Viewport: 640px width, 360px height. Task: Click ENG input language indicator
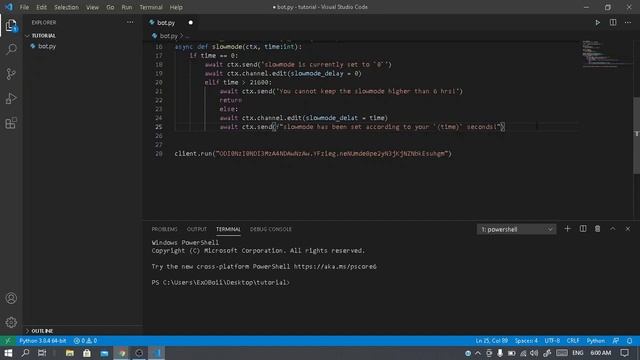click(578, 353)
